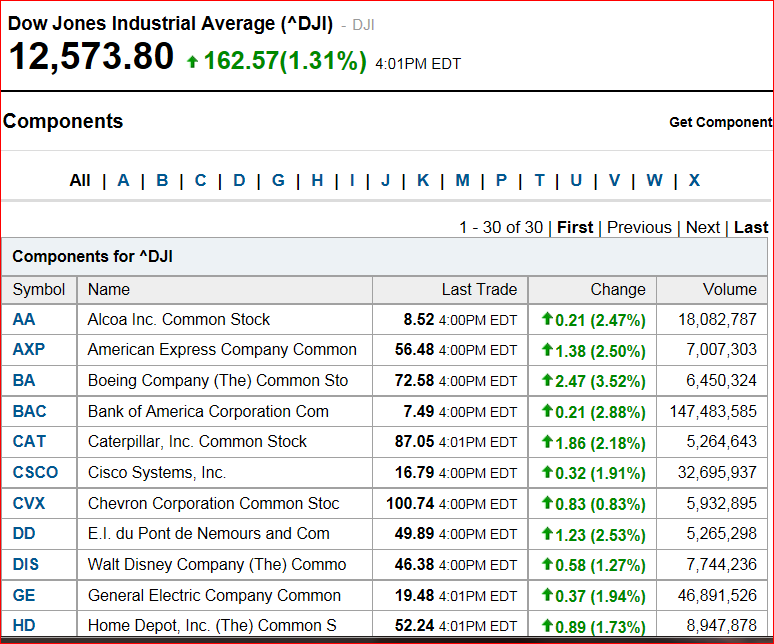Open the BAC ticker symbol link

click(x=30, y=411)
